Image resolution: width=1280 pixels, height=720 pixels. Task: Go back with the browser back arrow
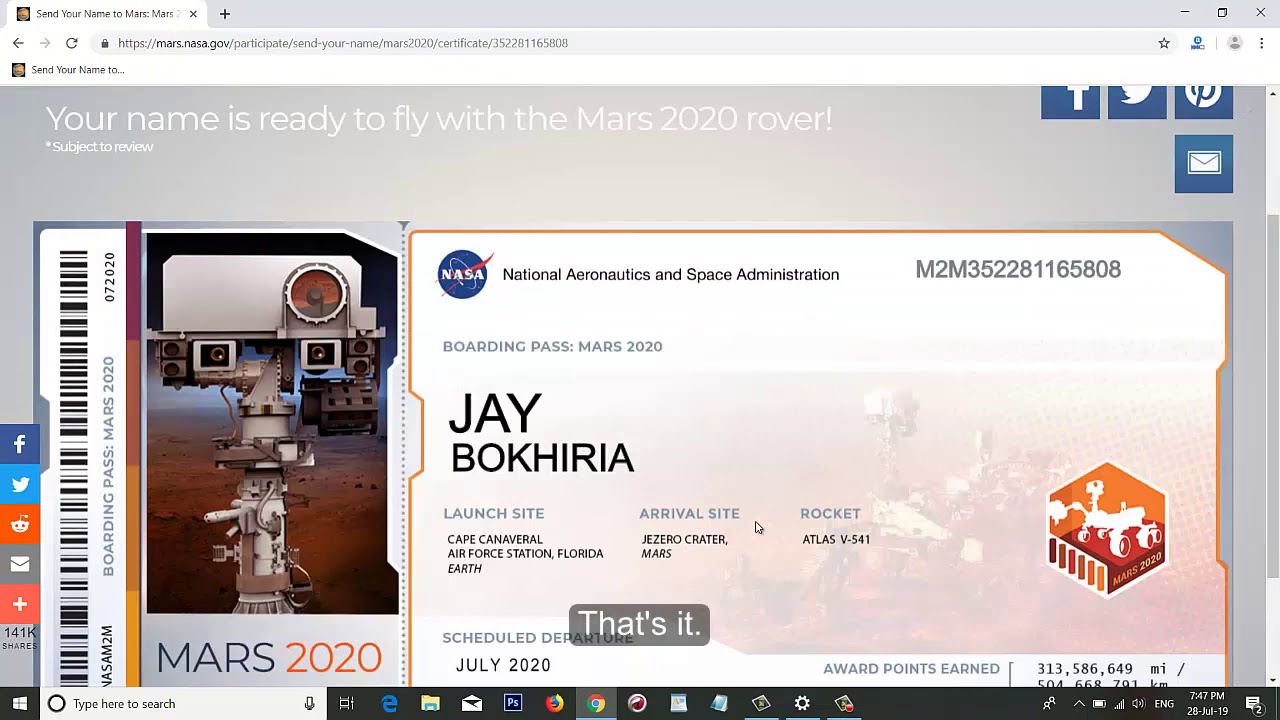[18, 43]
